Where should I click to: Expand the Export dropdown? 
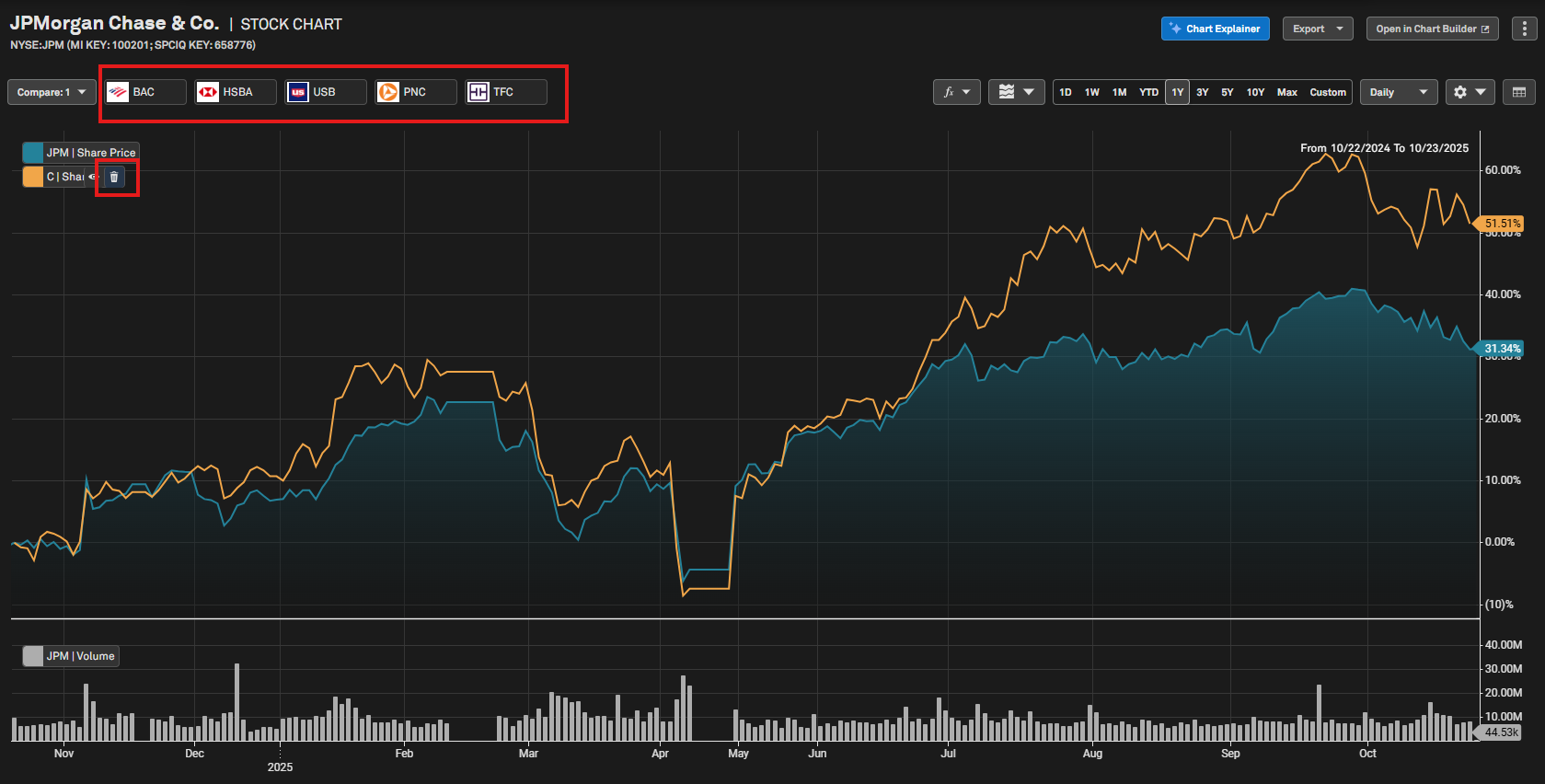pyautogui.click(x=1318, y=29)
